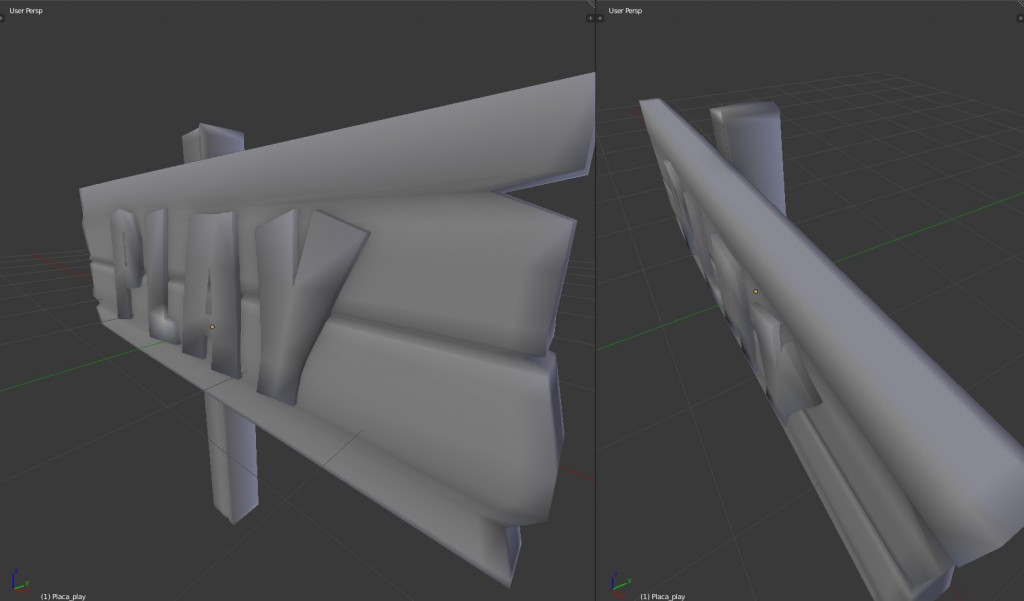Select the letter P on the sign
This screenshot has height=601, width=1024.
(x=125, y=262)
